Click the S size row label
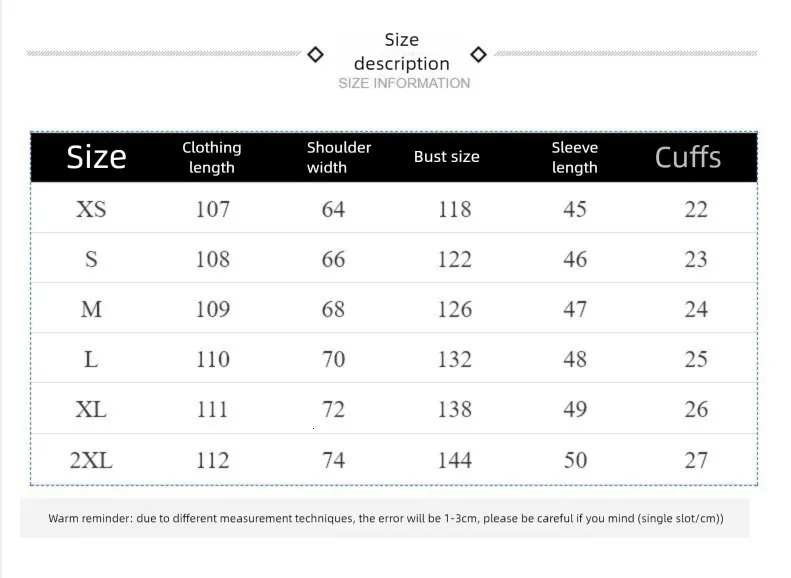 (91, 259)
